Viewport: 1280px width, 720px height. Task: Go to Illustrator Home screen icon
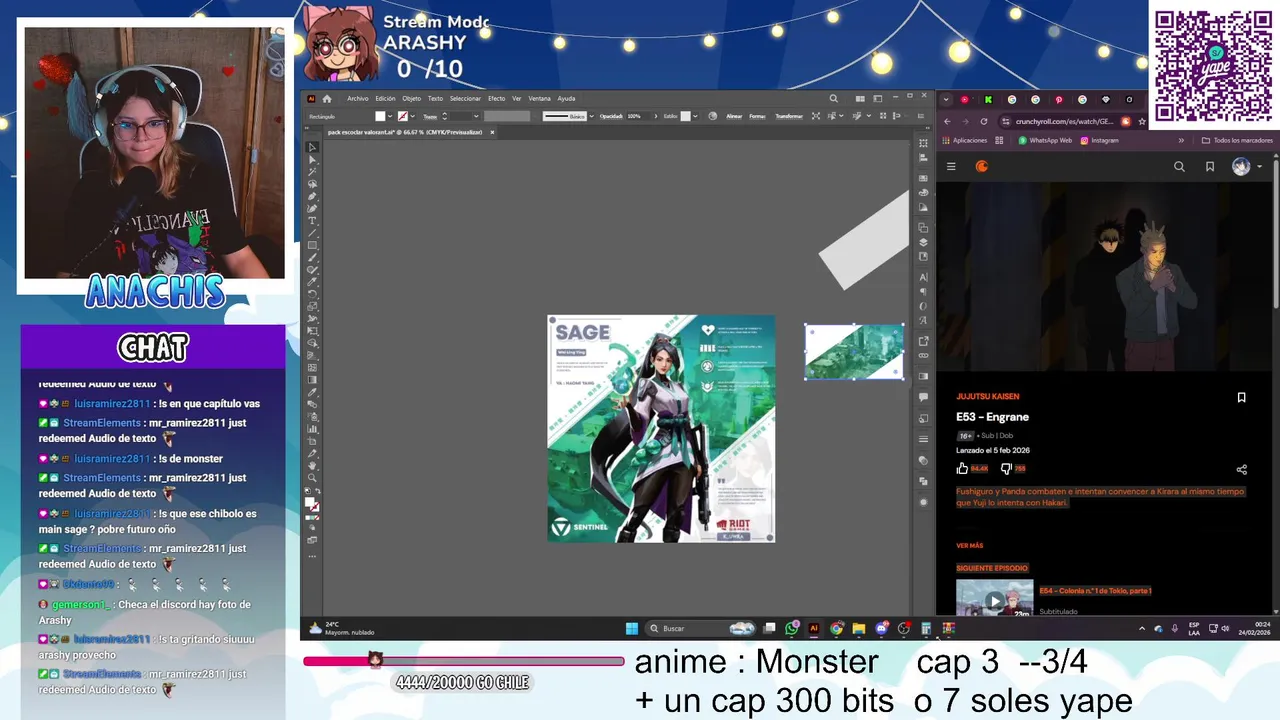(326, 98)
